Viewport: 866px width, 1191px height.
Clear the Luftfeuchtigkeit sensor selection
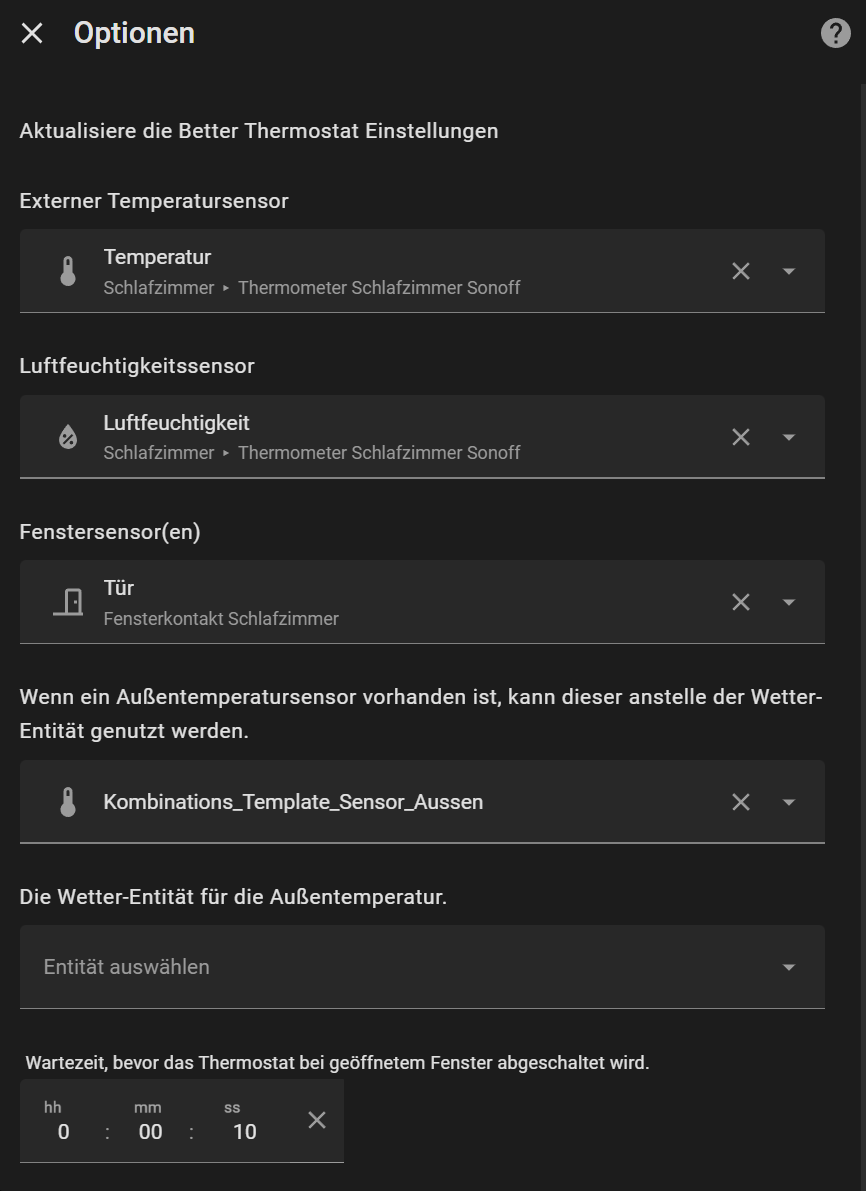pos(741,437)
